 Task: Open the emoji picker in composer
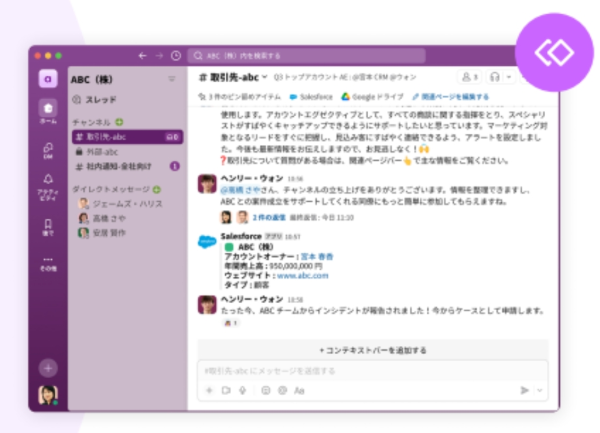(x=266, y=391)
